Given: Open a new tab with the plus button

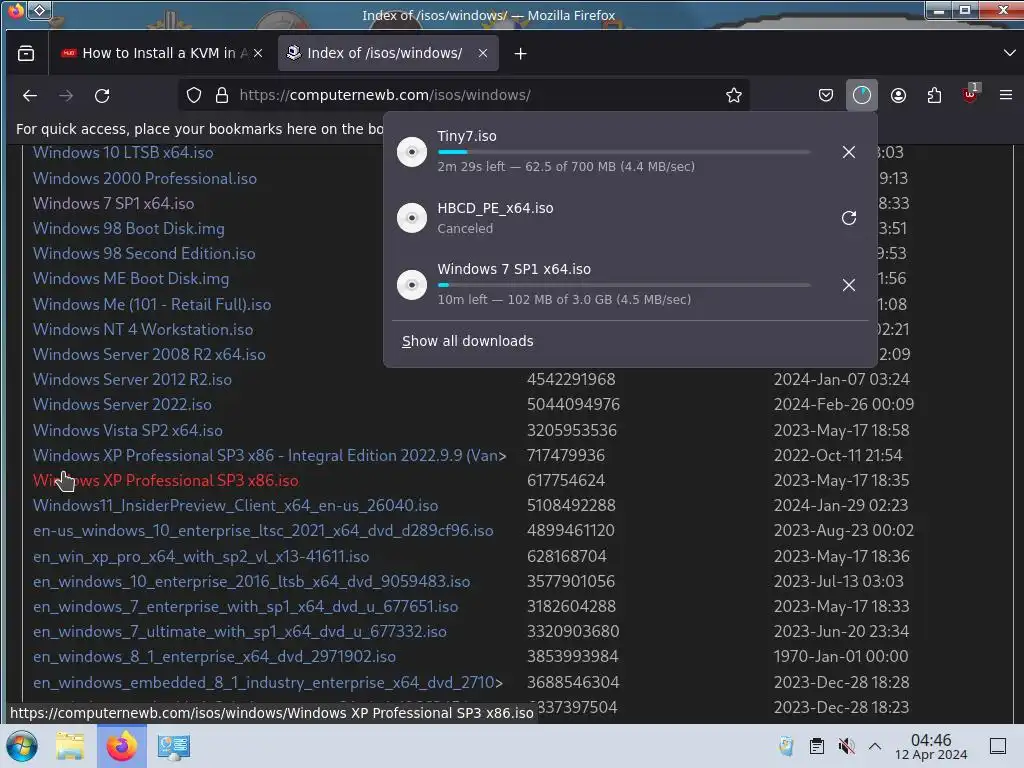Looking at the screenshot, I should tap(520, 54).
